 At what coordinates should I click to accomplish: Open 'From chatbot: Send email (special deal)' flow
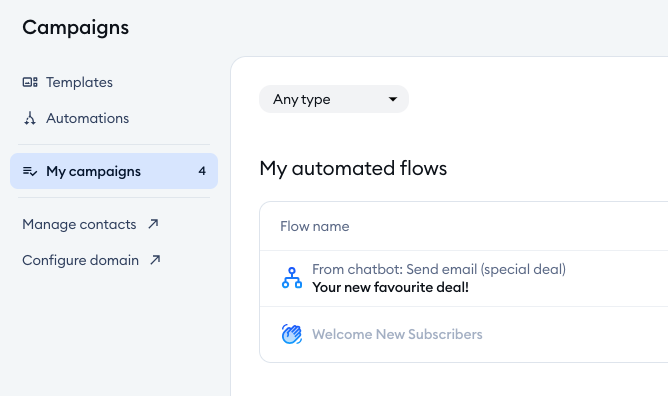(x=439, y=269)
